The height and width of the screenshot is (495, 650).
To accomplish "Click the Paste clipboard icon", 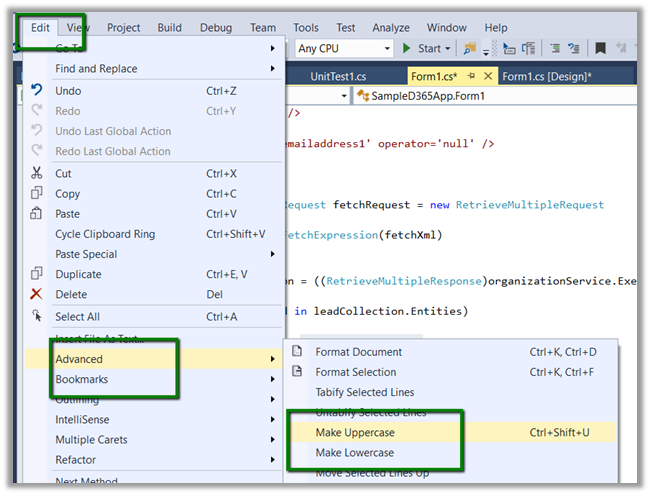I will pos(37,213).
